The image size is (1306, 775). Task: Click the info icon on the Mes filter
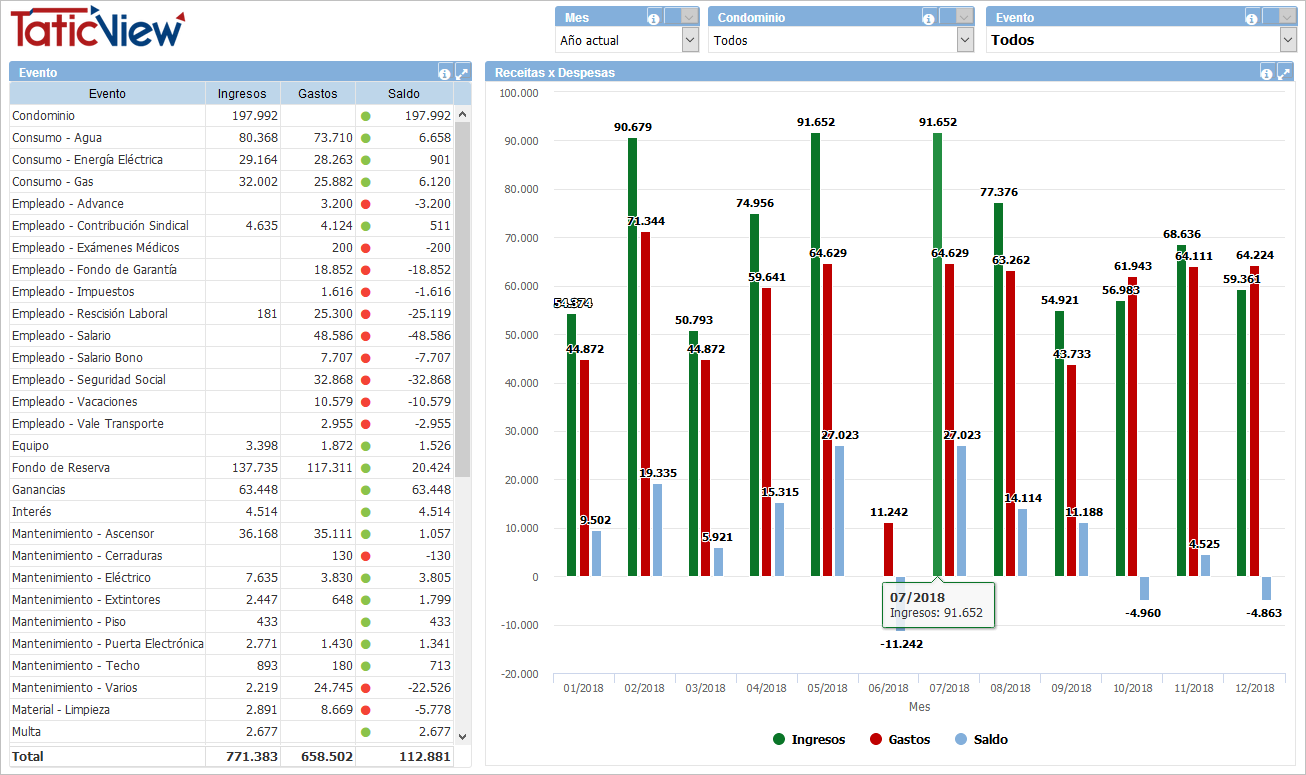pyautogui.click(x=653, y=17)
